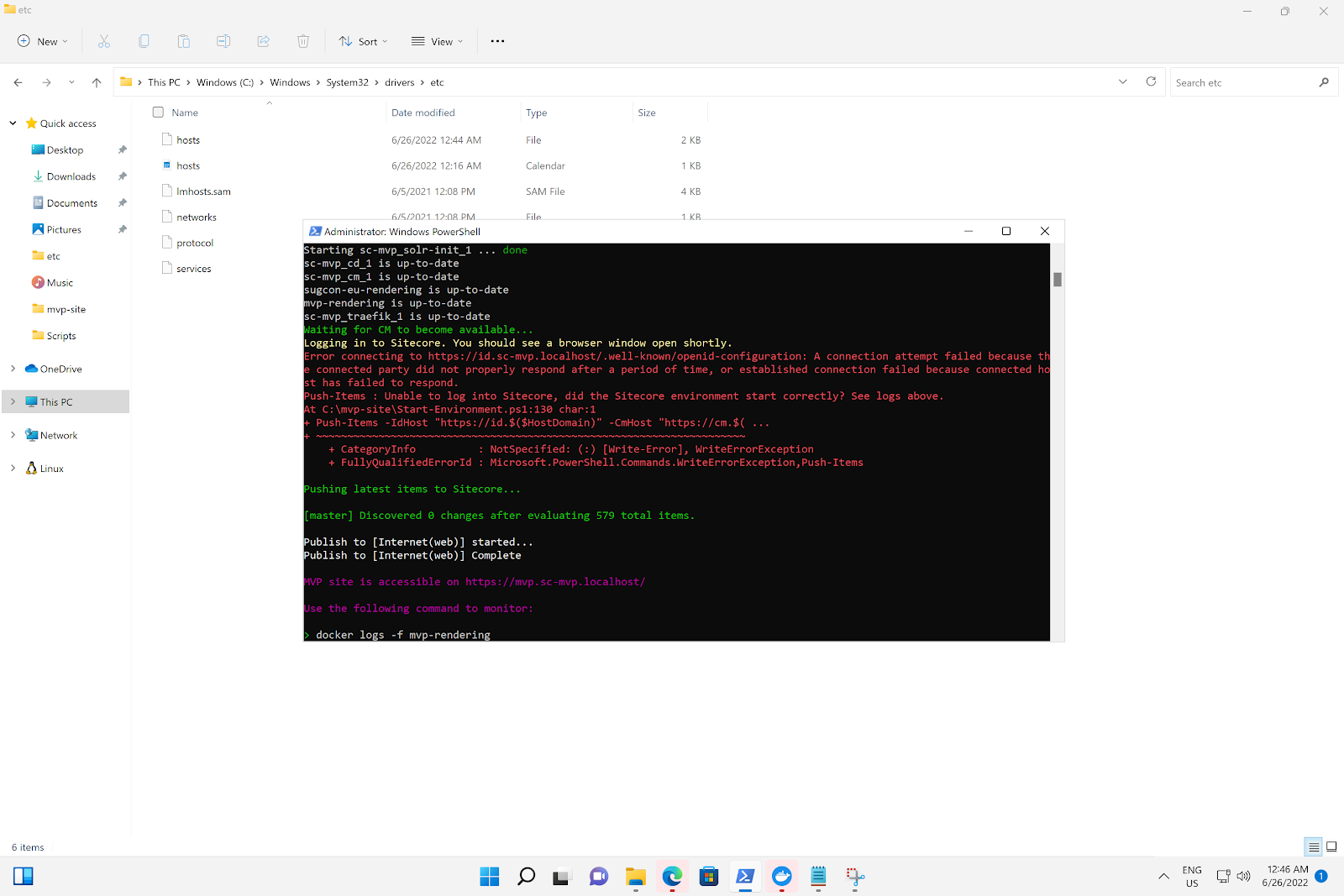Click the Cut scissors icon in toolbar
Viewport: 1344px width, 896px height.
coord(104,41)
